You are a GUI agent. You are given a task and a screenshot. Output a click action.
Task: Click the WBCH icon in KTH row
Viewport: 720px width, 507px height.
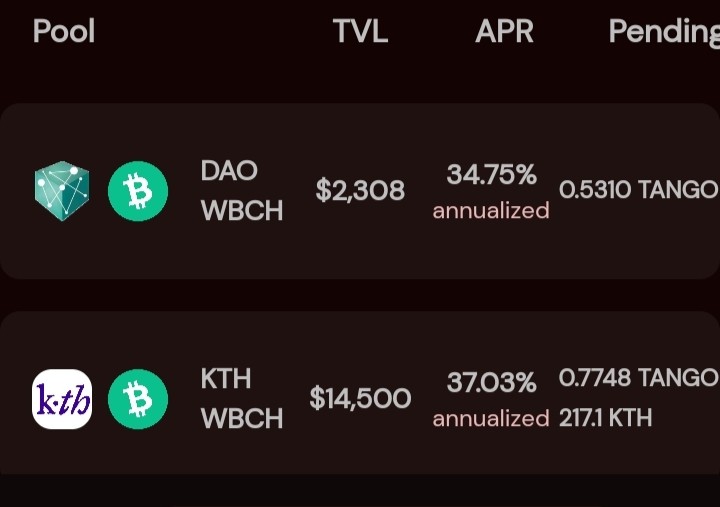[x=138, y=399]
